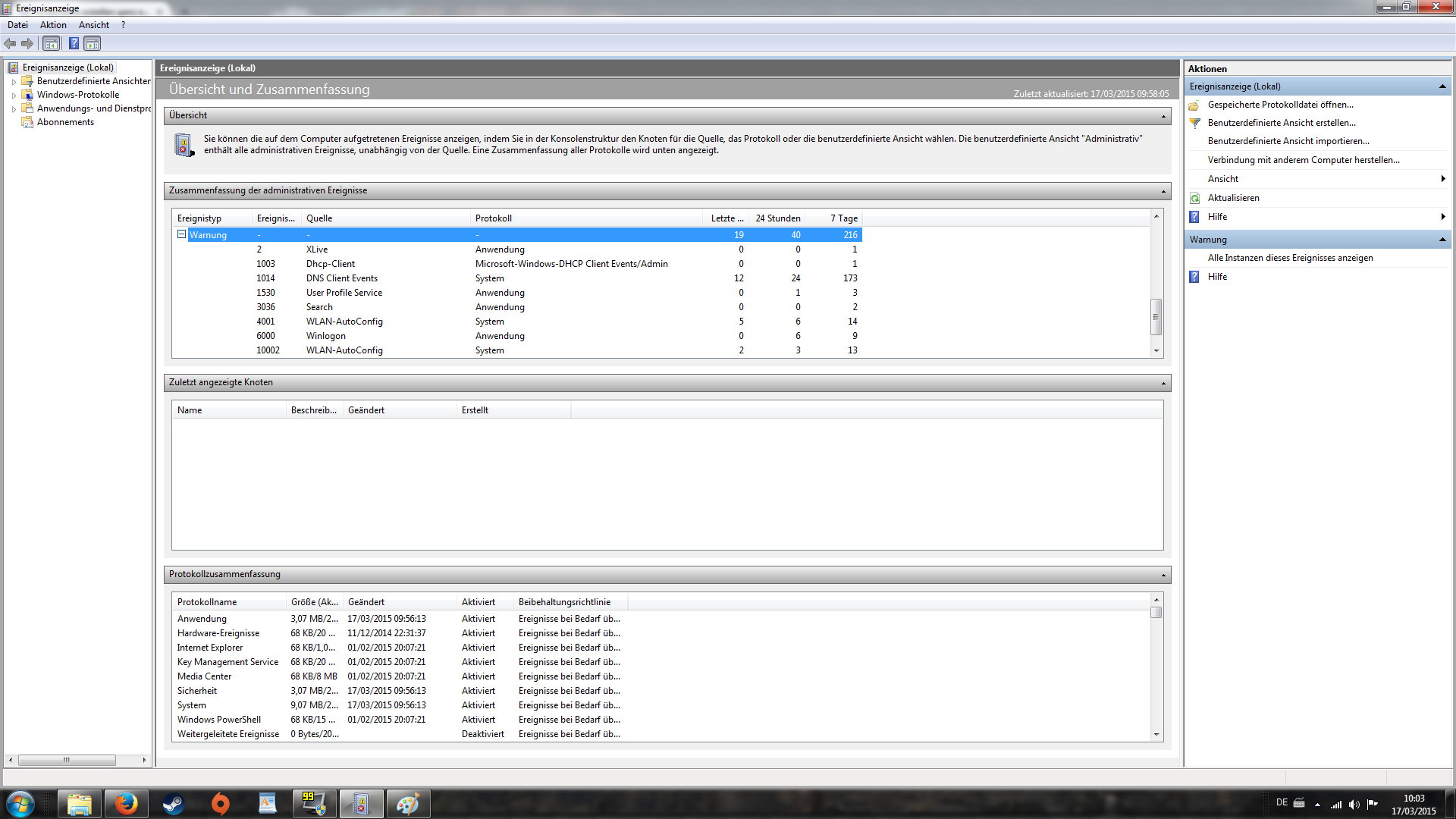Viewport: 1456px width, 819px height.
Task: Click the show/hide action pane toolbar icon
Action: (x=92, y=44)
